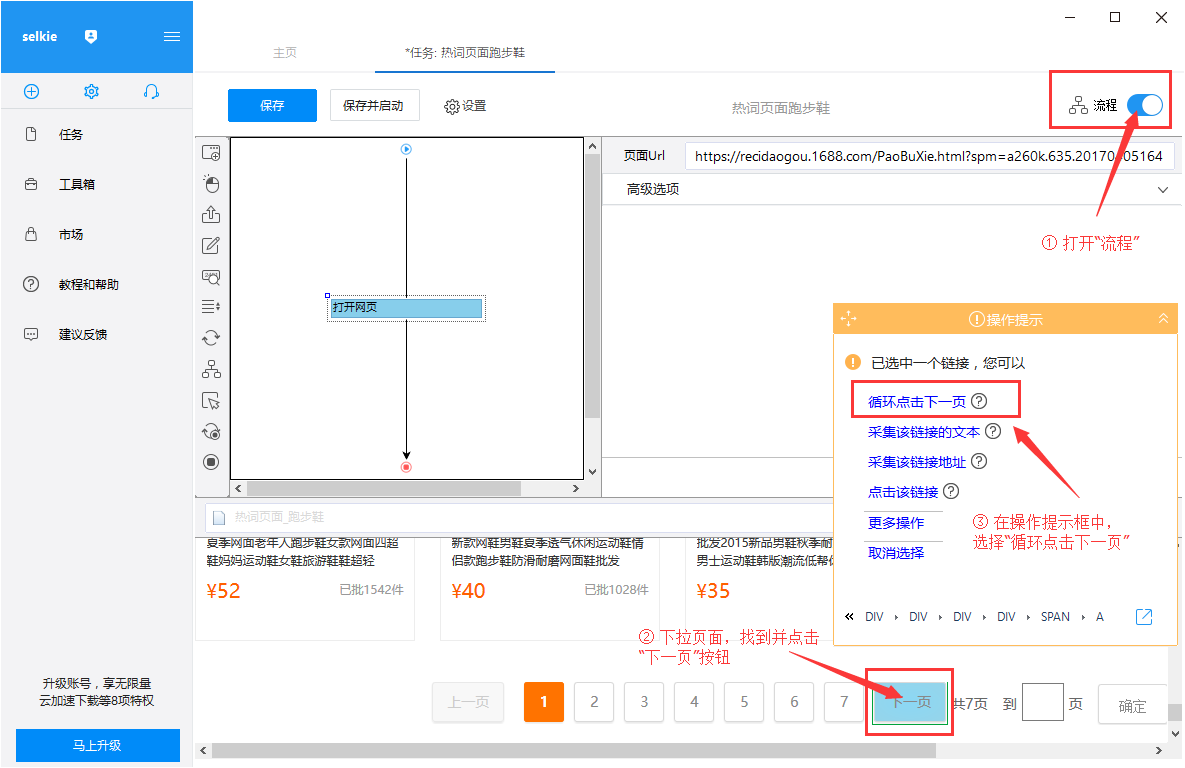Viewport: 1185px width, 768px height.
Task: Select the 任务: 热词页面跑步鞋 tab
Action: pos(465,53)
